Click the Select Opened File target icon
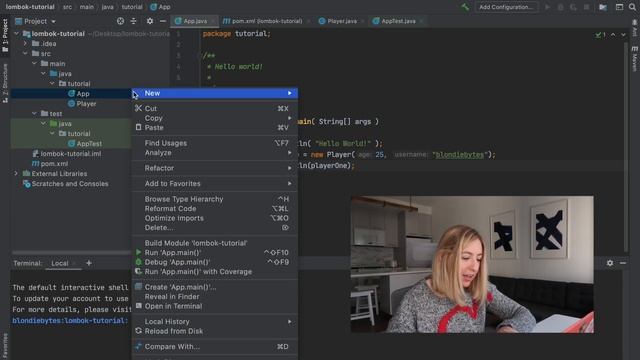Screen dimensions: 640x360 point(120,21)
